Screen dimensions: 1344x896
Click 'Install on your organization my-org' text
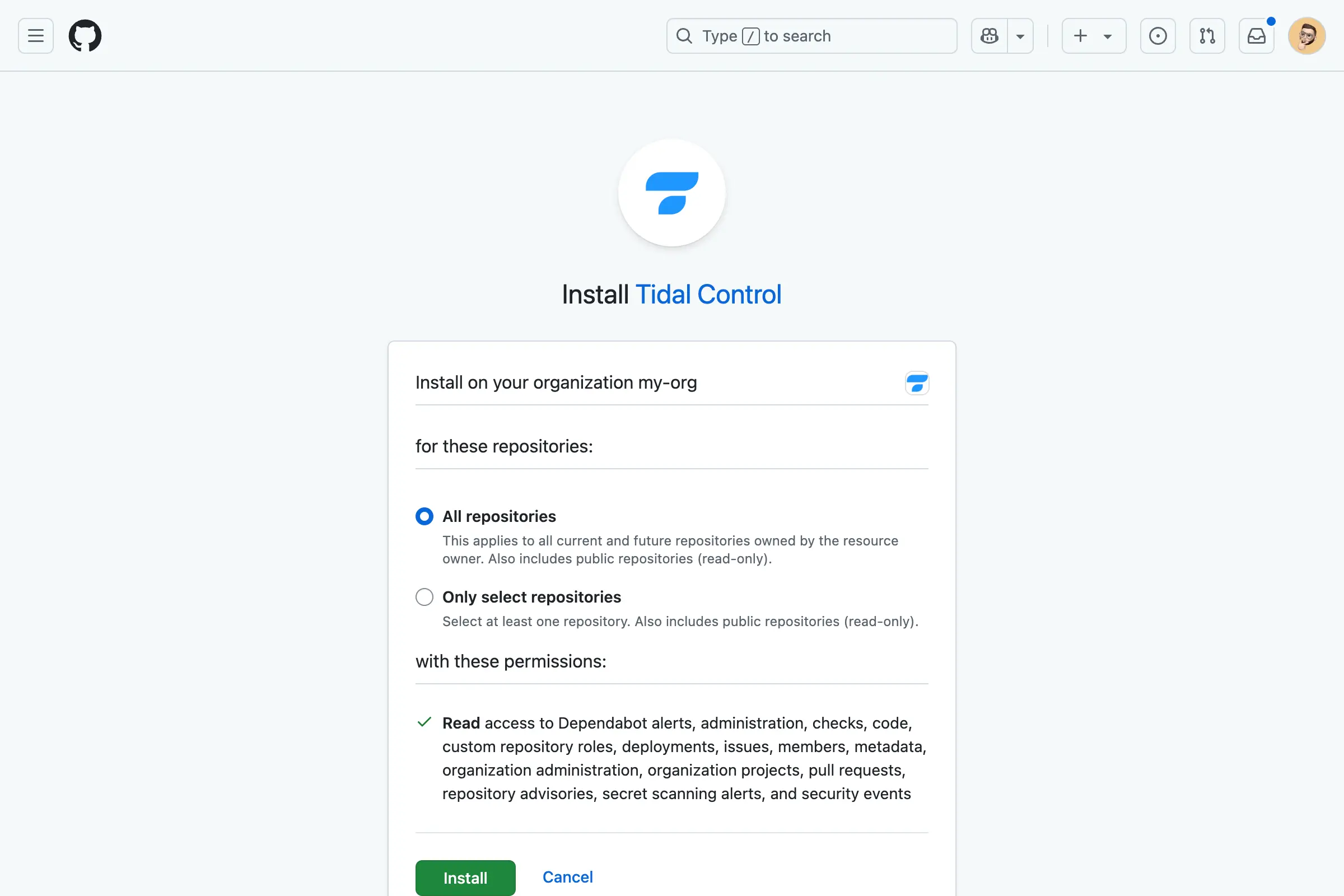pos(556,382)
